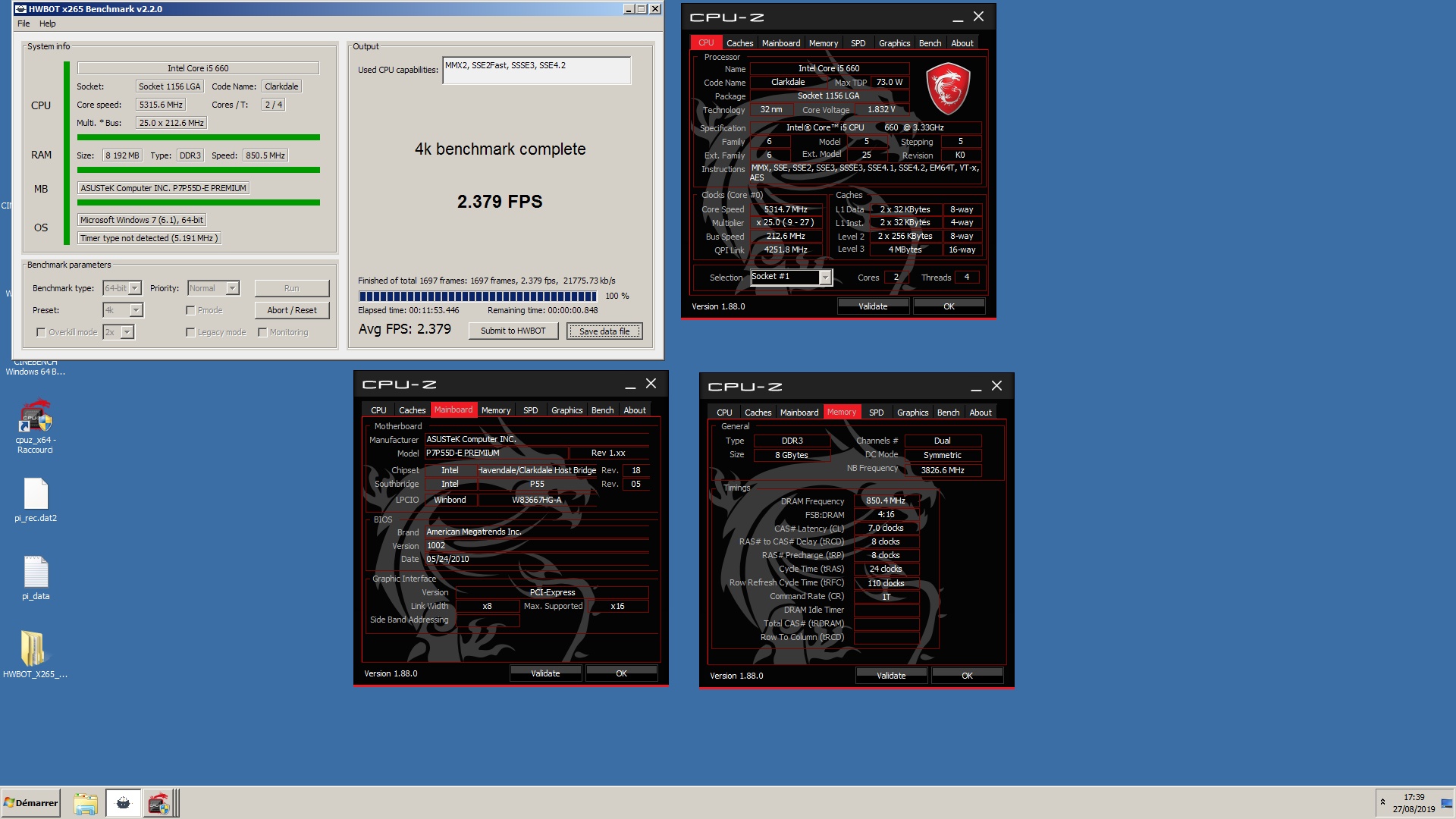Open the Priority Normal dropdown
This screenshot has height=819, width=1456.
pos(214,288)
